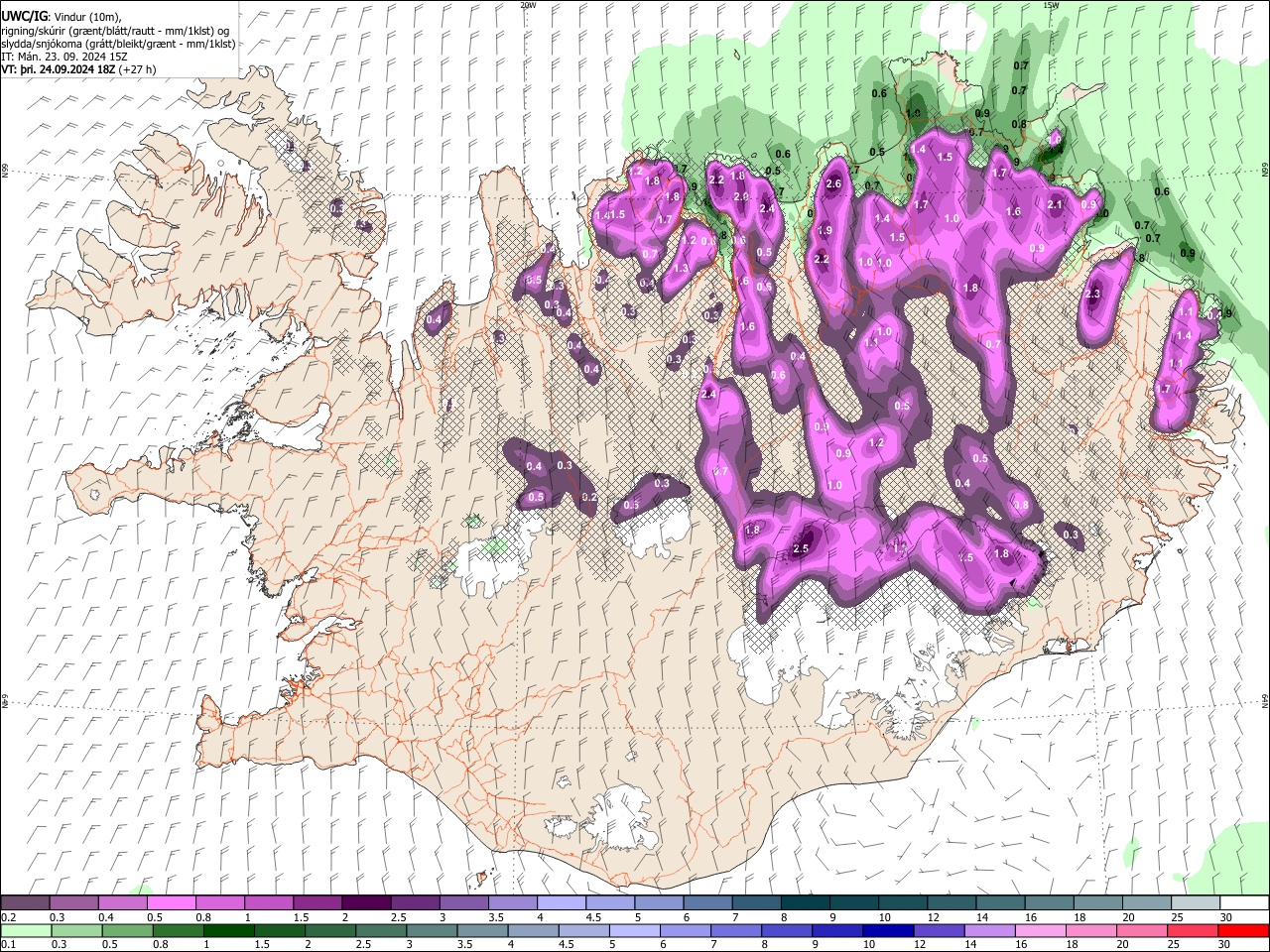Pick lower legend swatch between 9 and 10
1270x952 pixels.
836,930
